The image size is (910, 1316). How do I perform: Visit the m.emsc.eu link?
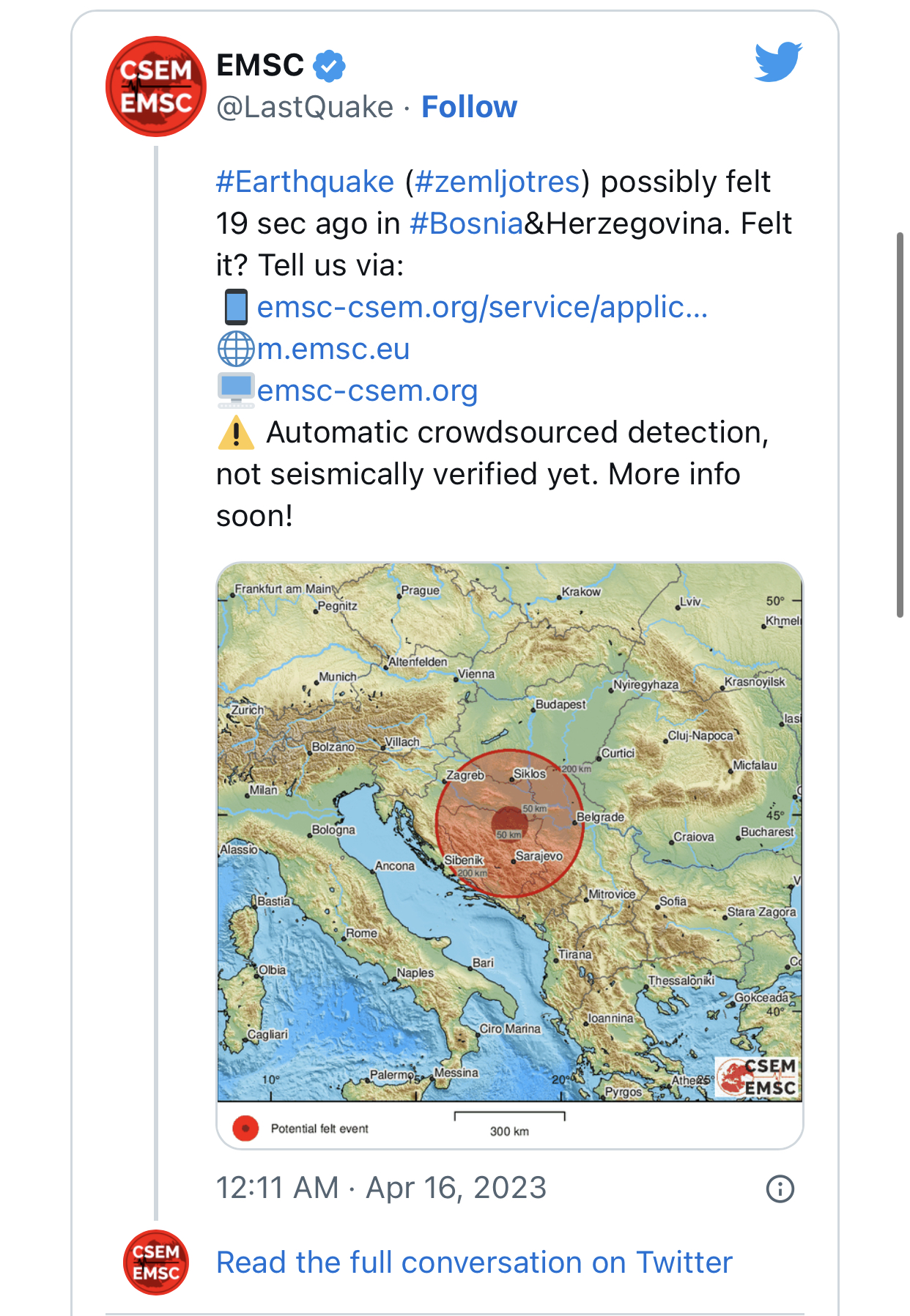tap(333, 349)
